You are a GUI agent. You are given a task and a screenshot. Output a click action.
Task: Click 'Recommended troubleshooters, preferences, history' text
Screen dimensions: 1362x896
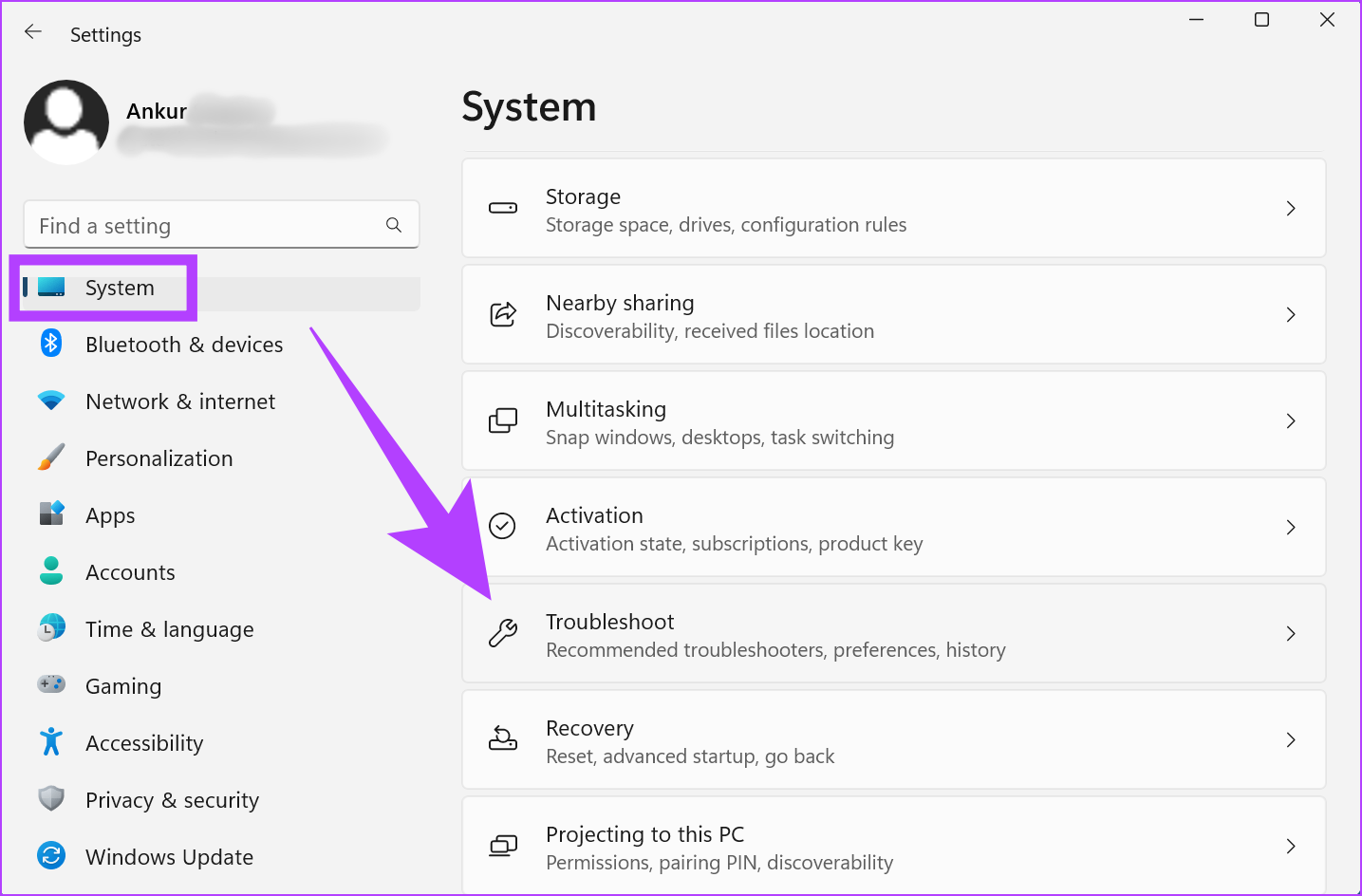click(775, 650)
